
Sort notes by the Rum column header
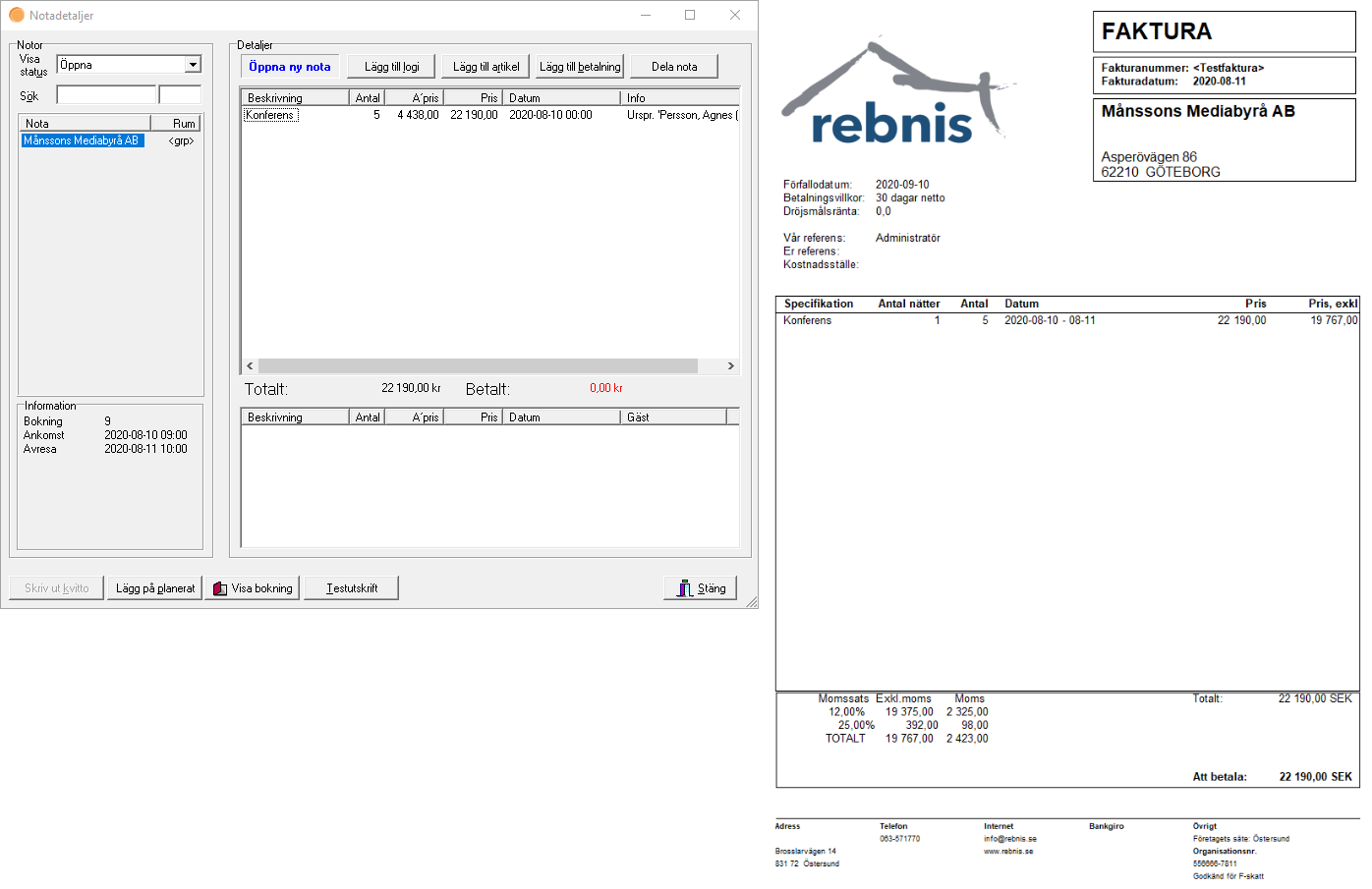point(176,123)
